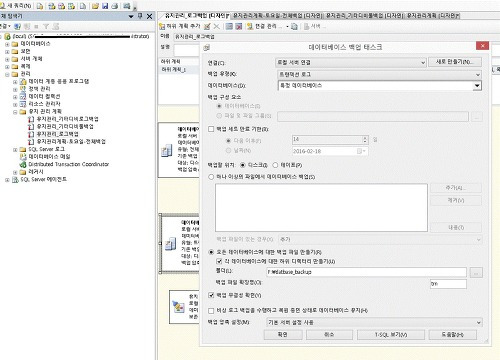This screenshot has width=500, height=360.
Task: Toggle 각 데이터베이스에 대한 하위 디렉터리 만들기 checkbox
Action: (x=219, y=261)
